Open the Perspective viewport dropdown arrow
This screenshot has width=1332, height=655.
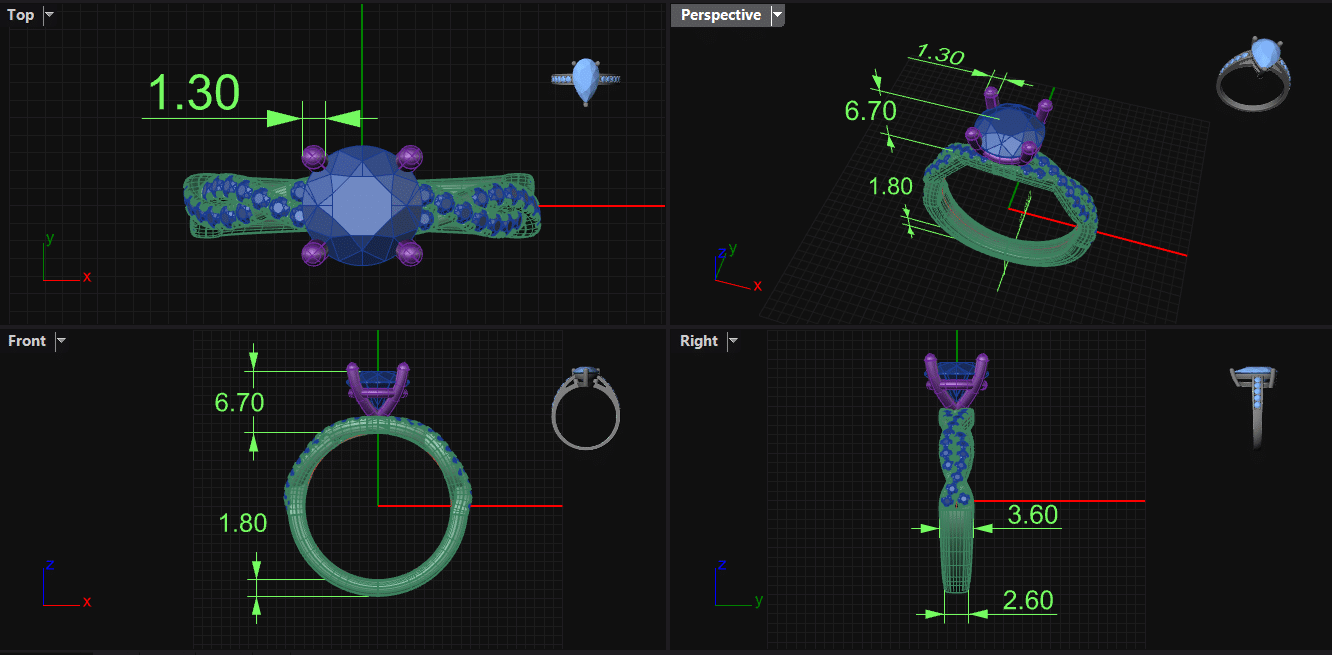pyautogui.click(x=777, y=15)
